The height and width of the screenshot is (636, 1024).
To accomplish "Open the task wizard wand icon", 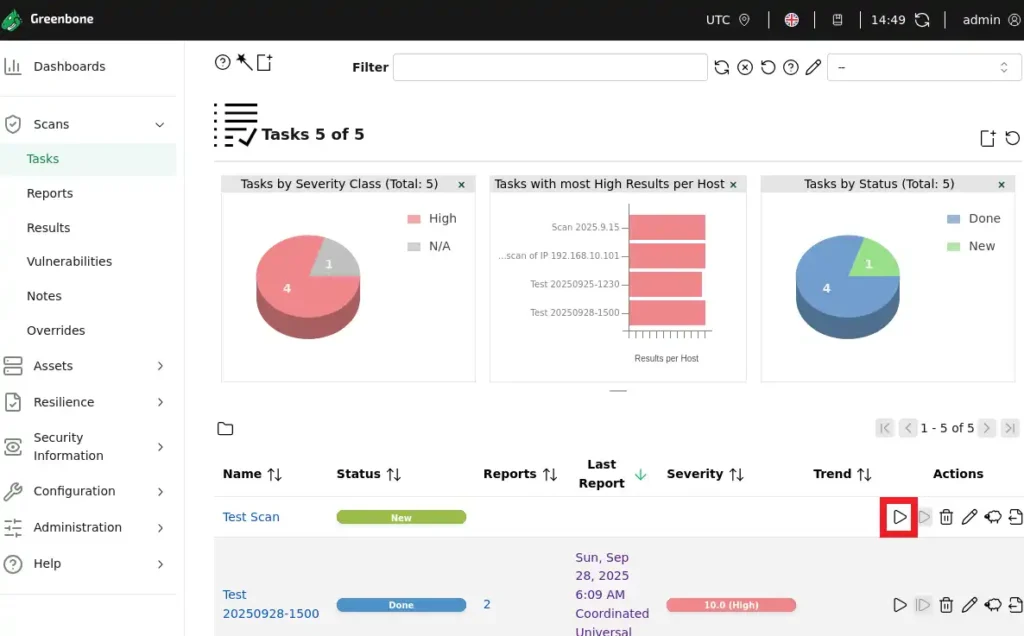I will click(x=244, y=63).
